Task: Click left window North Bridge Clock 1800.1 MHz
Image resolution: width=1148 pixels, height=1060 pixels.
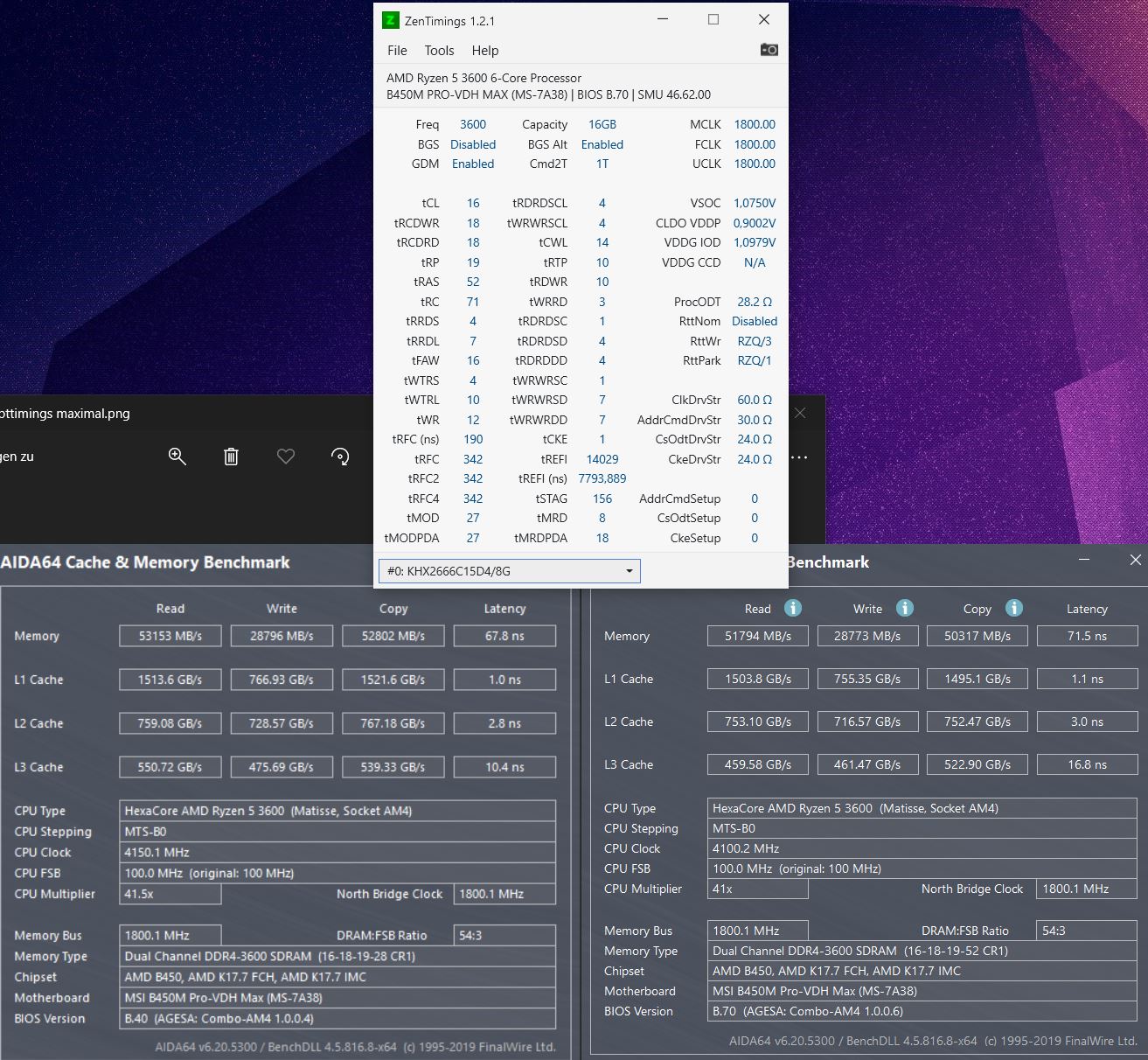Action: tap(504, 894)
